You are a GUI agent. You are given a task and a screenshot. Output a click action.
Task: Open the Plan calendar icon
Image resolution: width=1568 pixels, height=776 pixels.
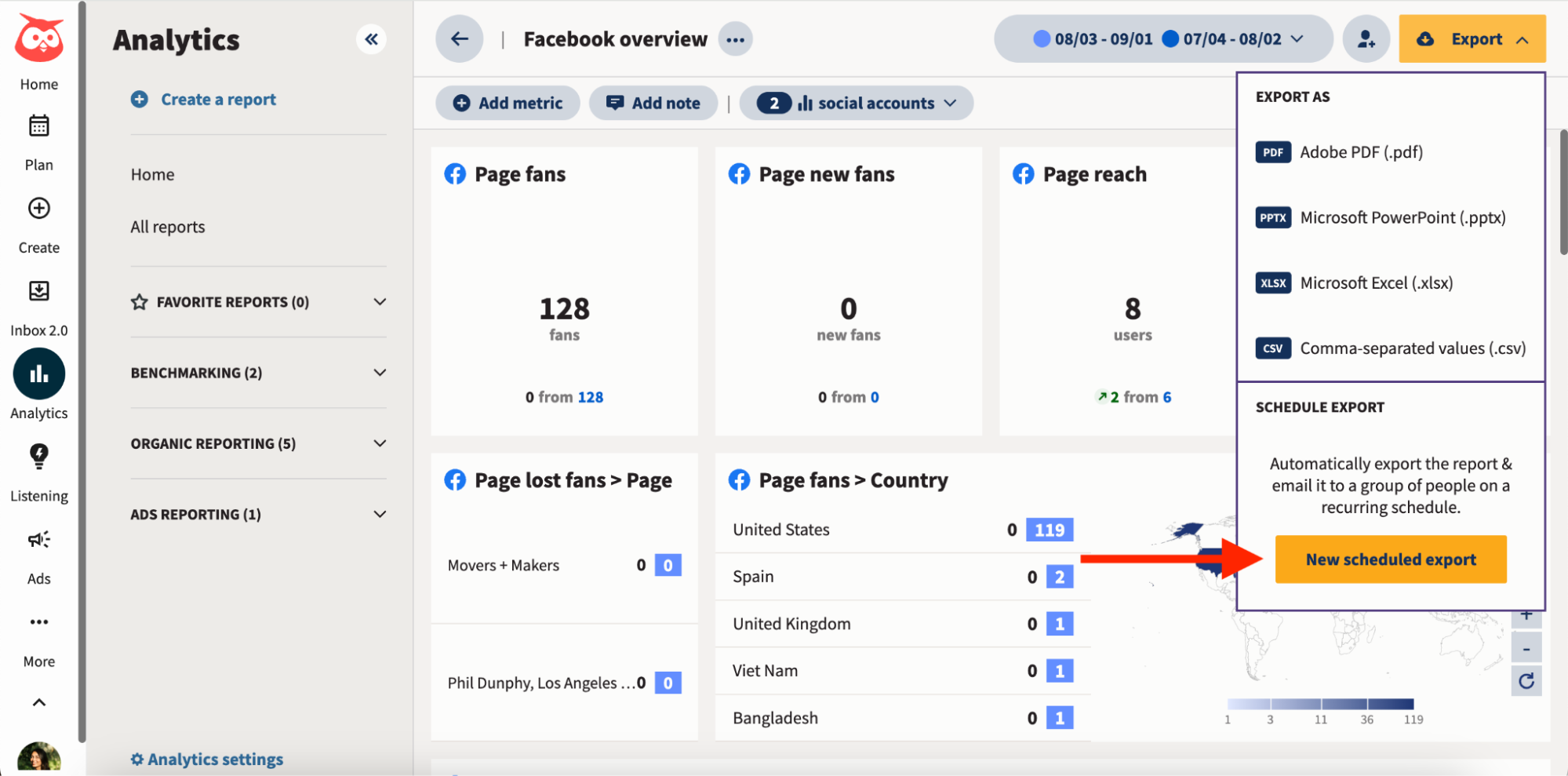[39, 126]
